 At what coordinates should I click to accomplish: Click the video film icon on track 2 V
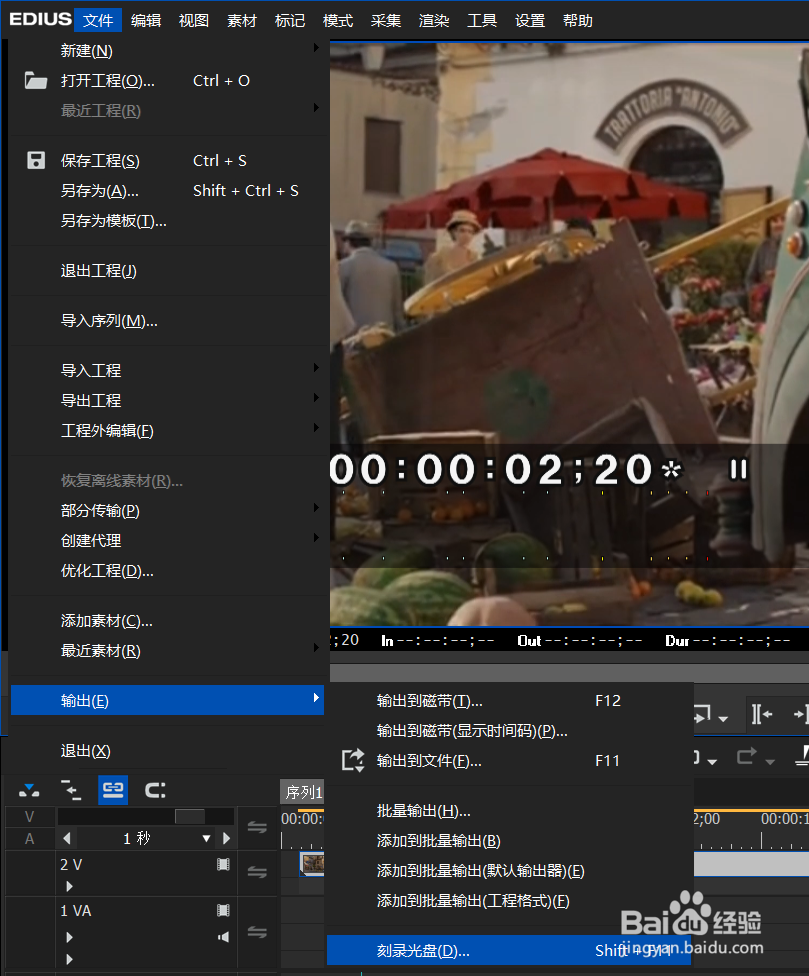[x=223, y=865]
